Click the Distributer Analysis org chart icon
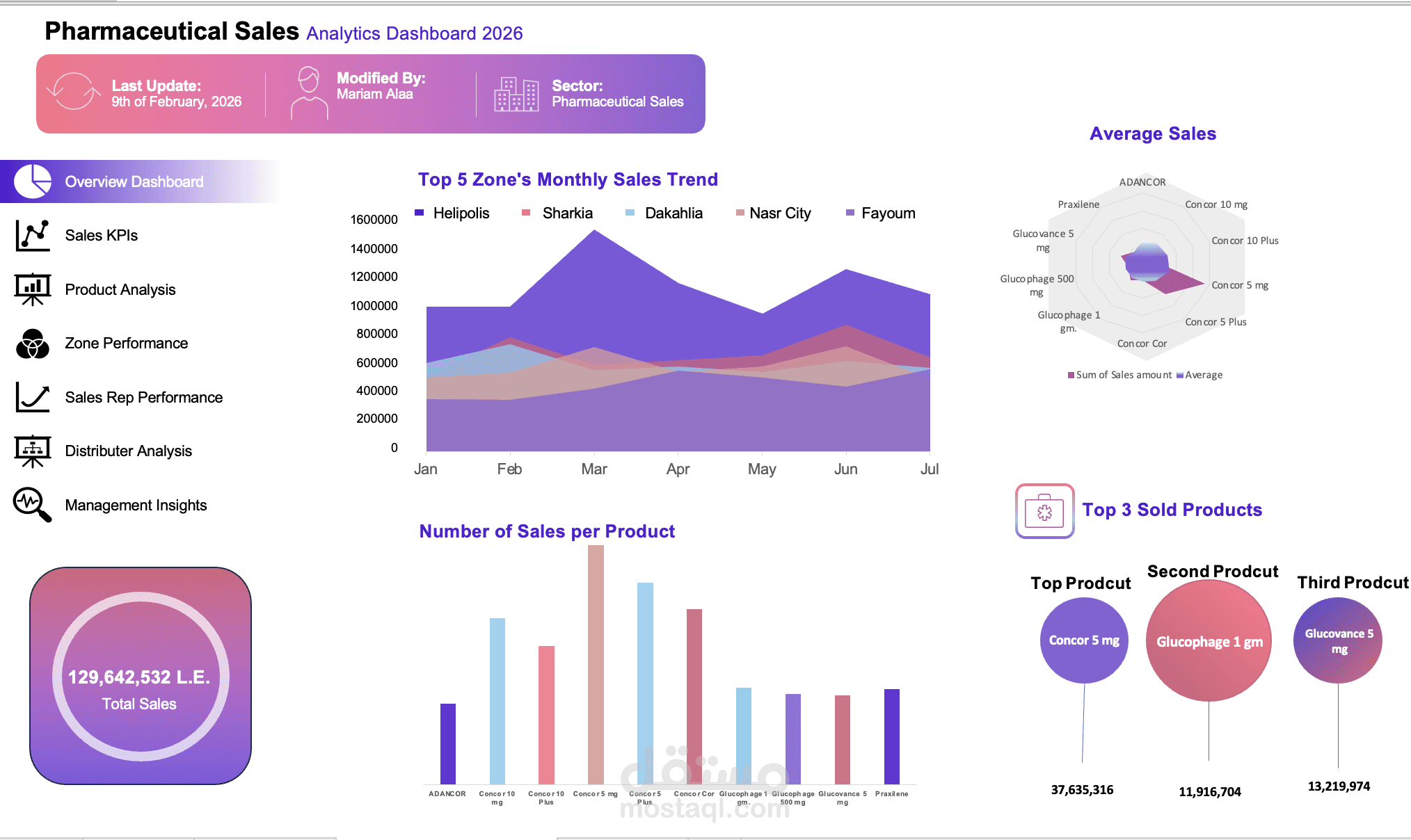1411x840 pixels. (x=33, y=451)
